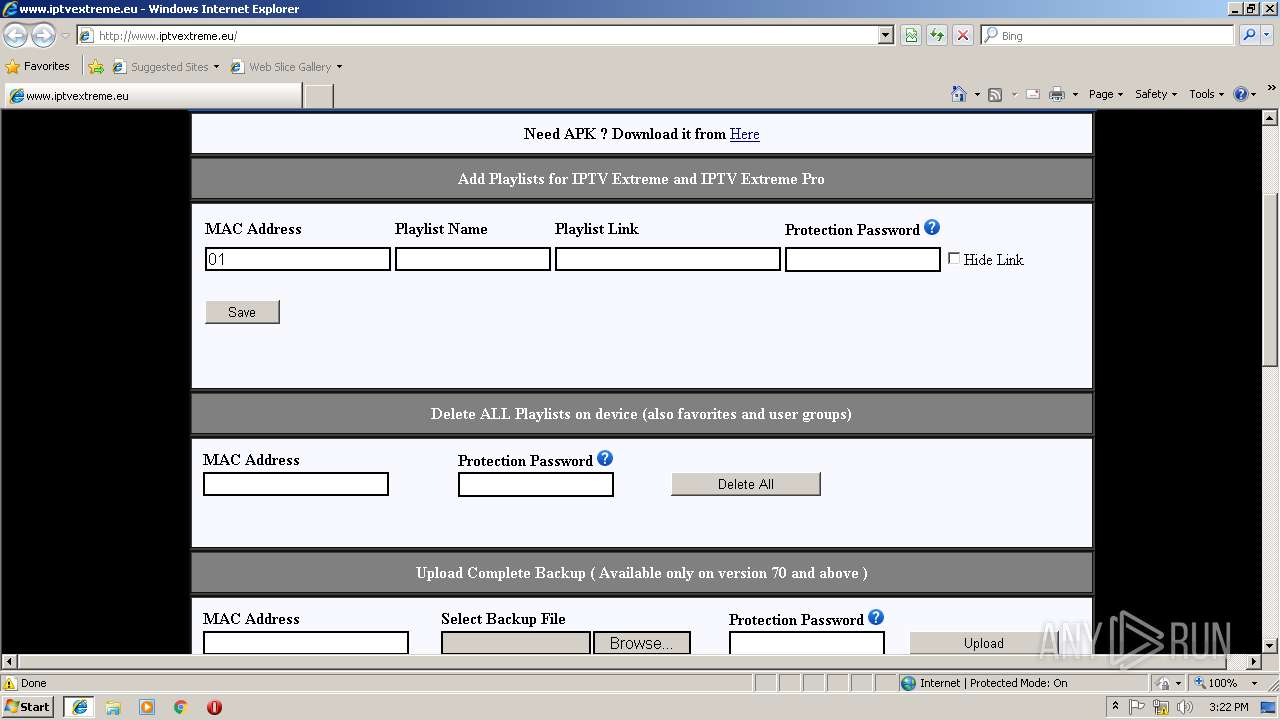Click the Help question mark icon in command bar
Image resolution: width=1280 pixels, height=720 pixels.
pos(1241,94)
